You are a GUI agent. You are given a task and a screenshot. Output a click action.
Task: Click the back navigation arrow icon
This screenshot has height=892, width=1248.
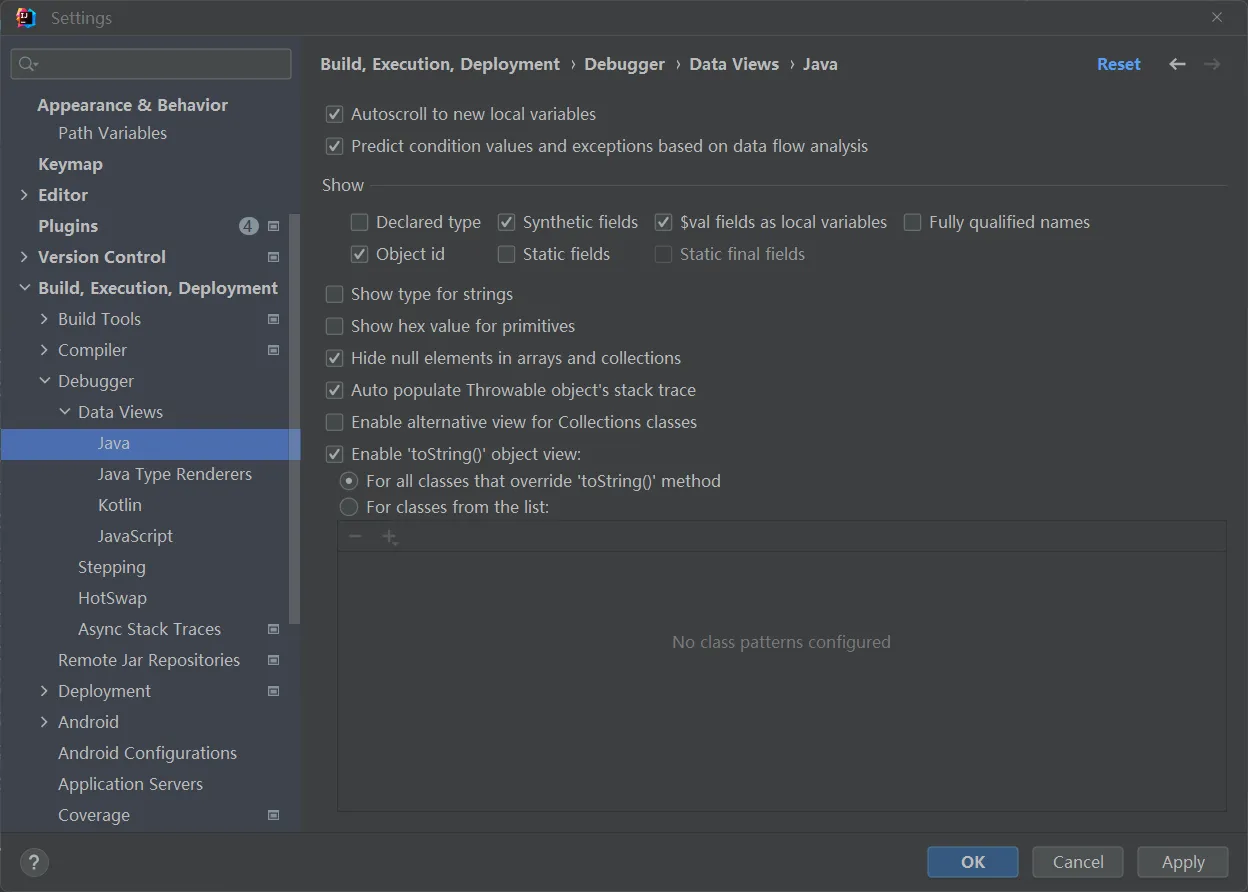[1177, 64]
